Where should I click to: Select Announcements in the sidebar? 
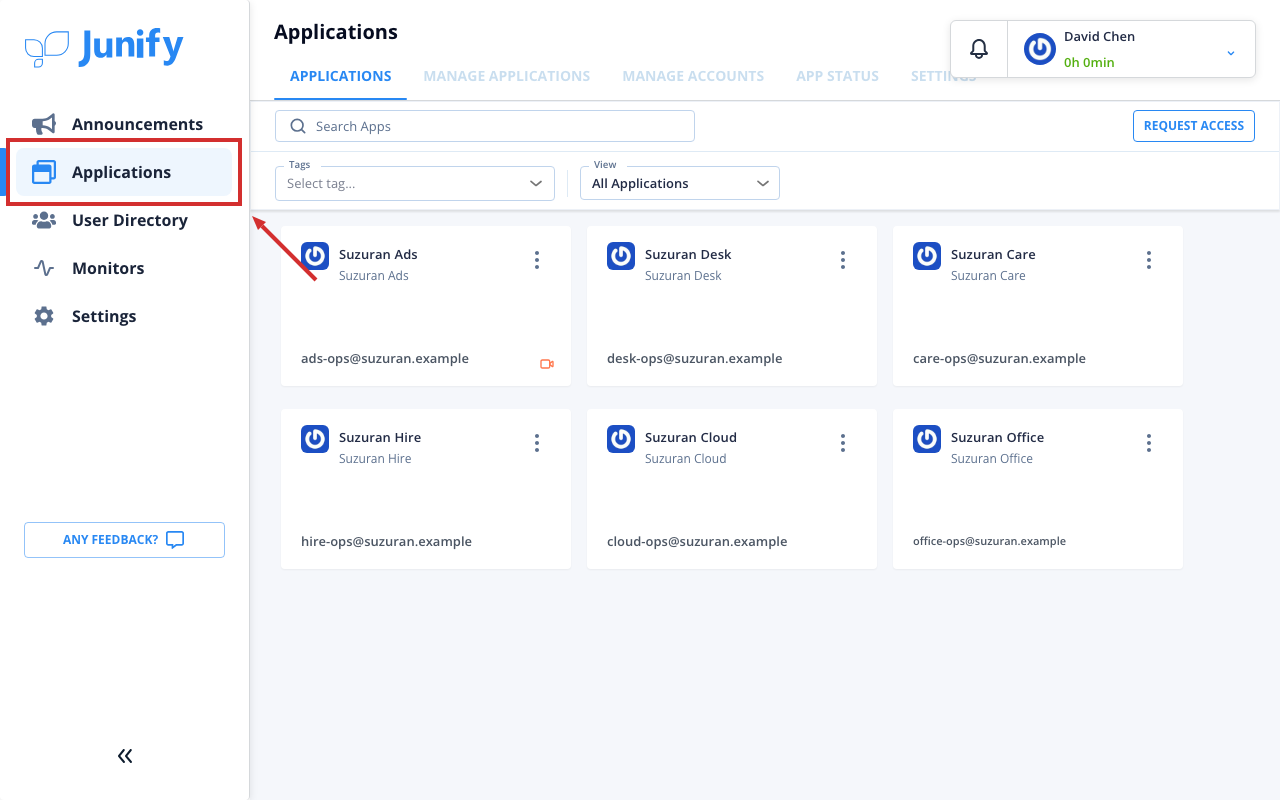124,124
